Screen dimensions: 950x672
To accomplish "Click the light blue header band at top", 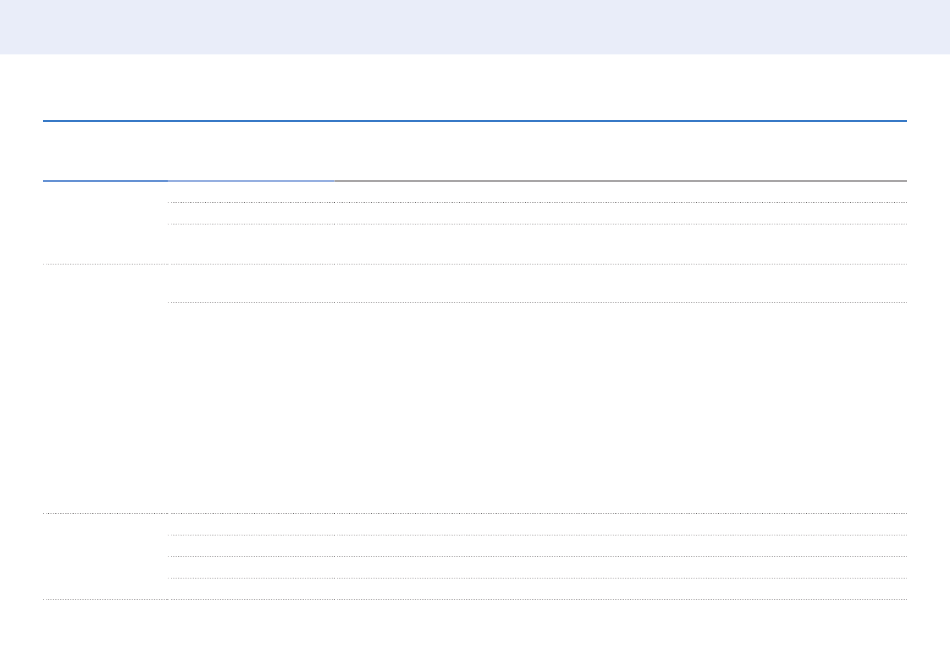I will click(x=475, y=27).
